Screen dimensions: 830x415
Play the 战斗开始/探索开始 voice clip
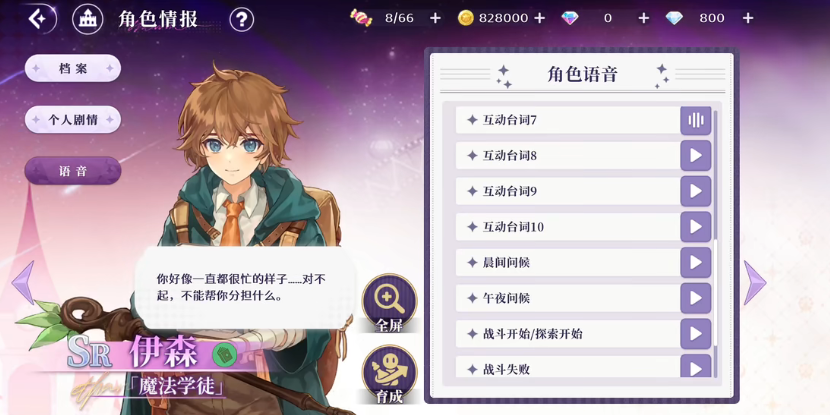[x=696, y=334]
